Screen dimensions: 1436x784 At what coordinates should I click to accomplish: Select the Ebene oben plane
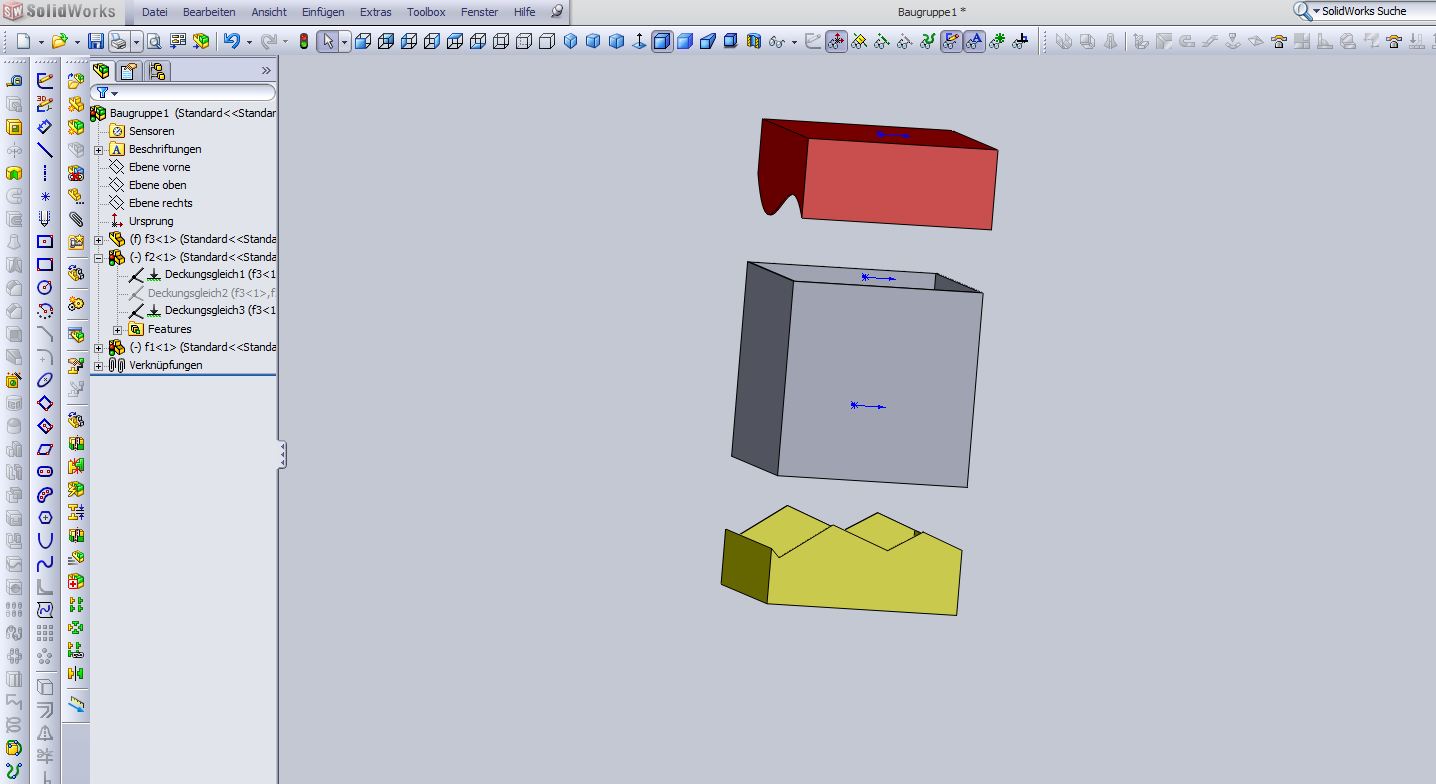point(147,185)
